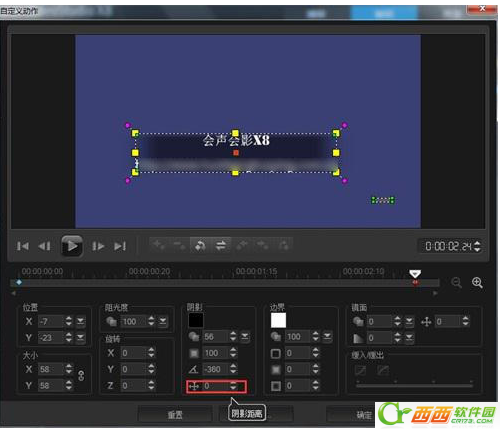Image resolution: width=500 pixels, height=429 pixels.
Task: Jump to the start of the clip
Action: (23, 246)
